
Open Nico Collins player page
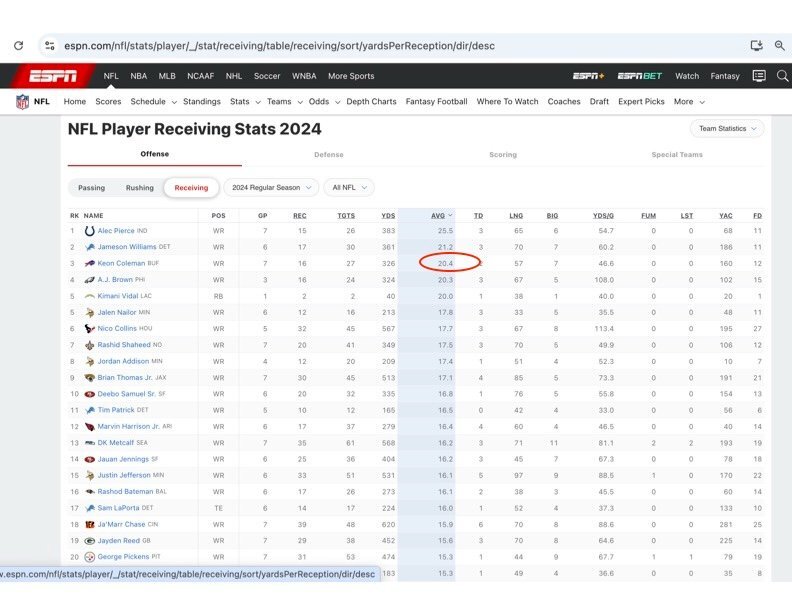coord(117,328)
